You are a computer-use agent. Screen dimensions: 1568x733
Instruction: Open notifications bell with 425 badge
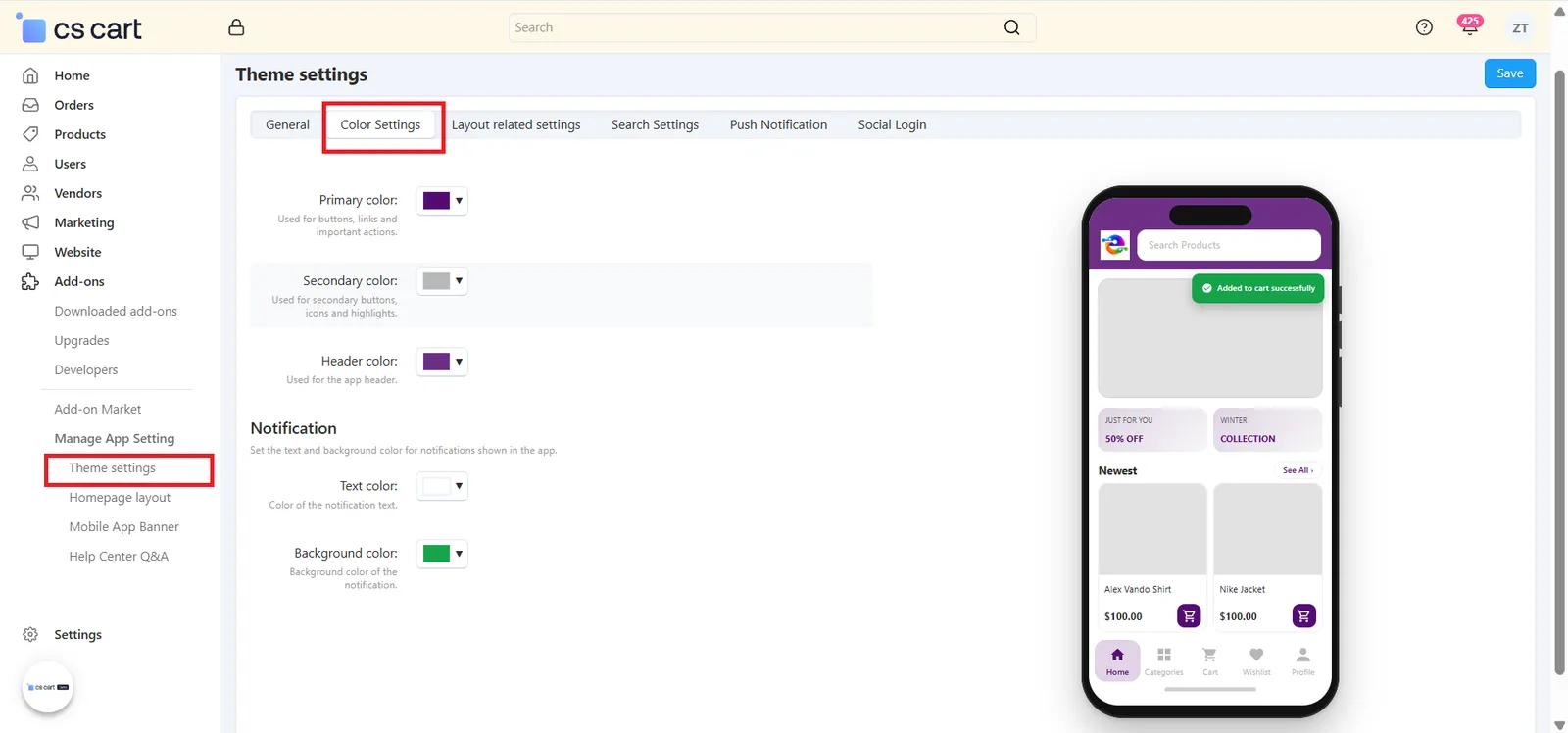[x=1469, y=26]
